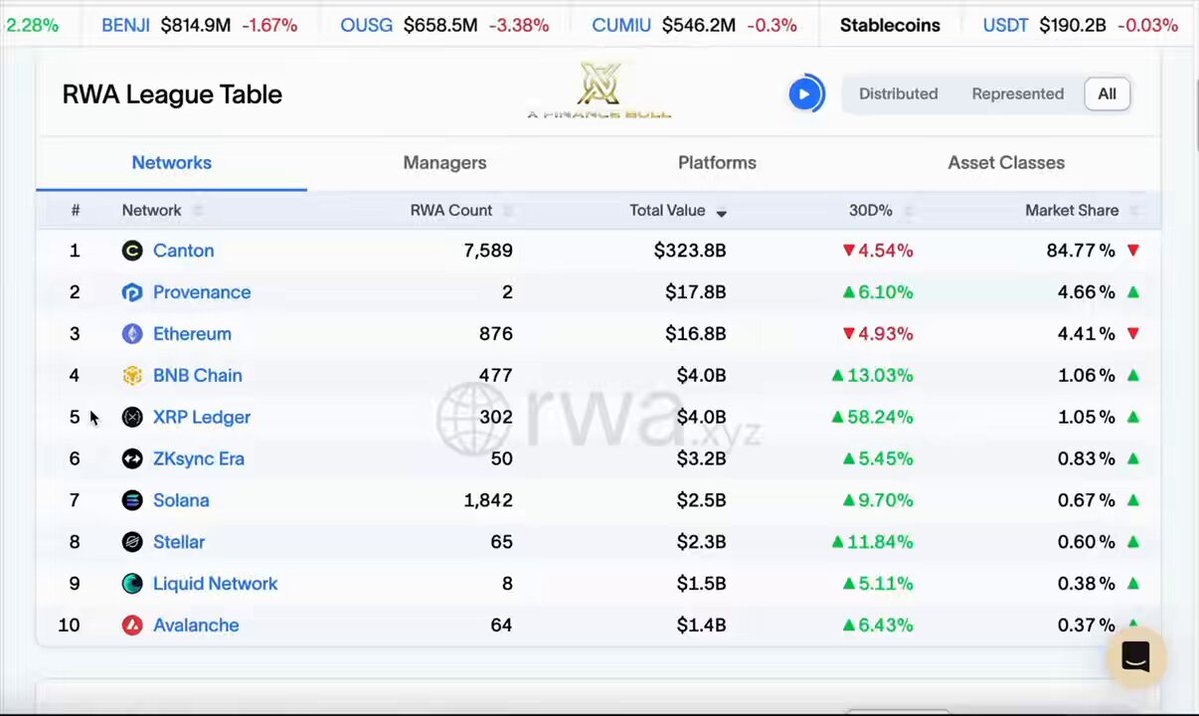The height and width of the screenshot is (716, 1199).
Task: Click the USDT ticker link
Action: pos(1005,25)
